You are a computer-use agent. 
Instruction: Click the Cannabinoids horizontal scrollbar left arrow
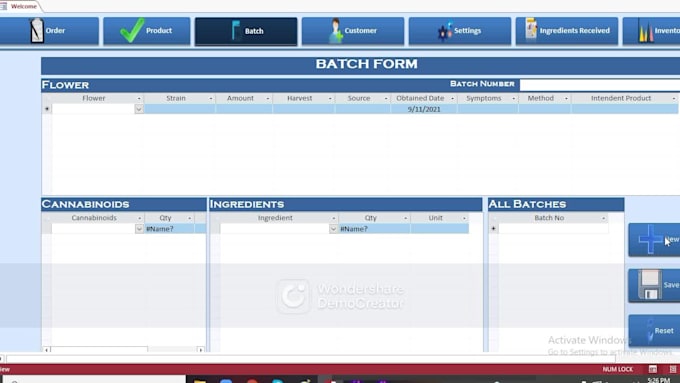(46, 350)
